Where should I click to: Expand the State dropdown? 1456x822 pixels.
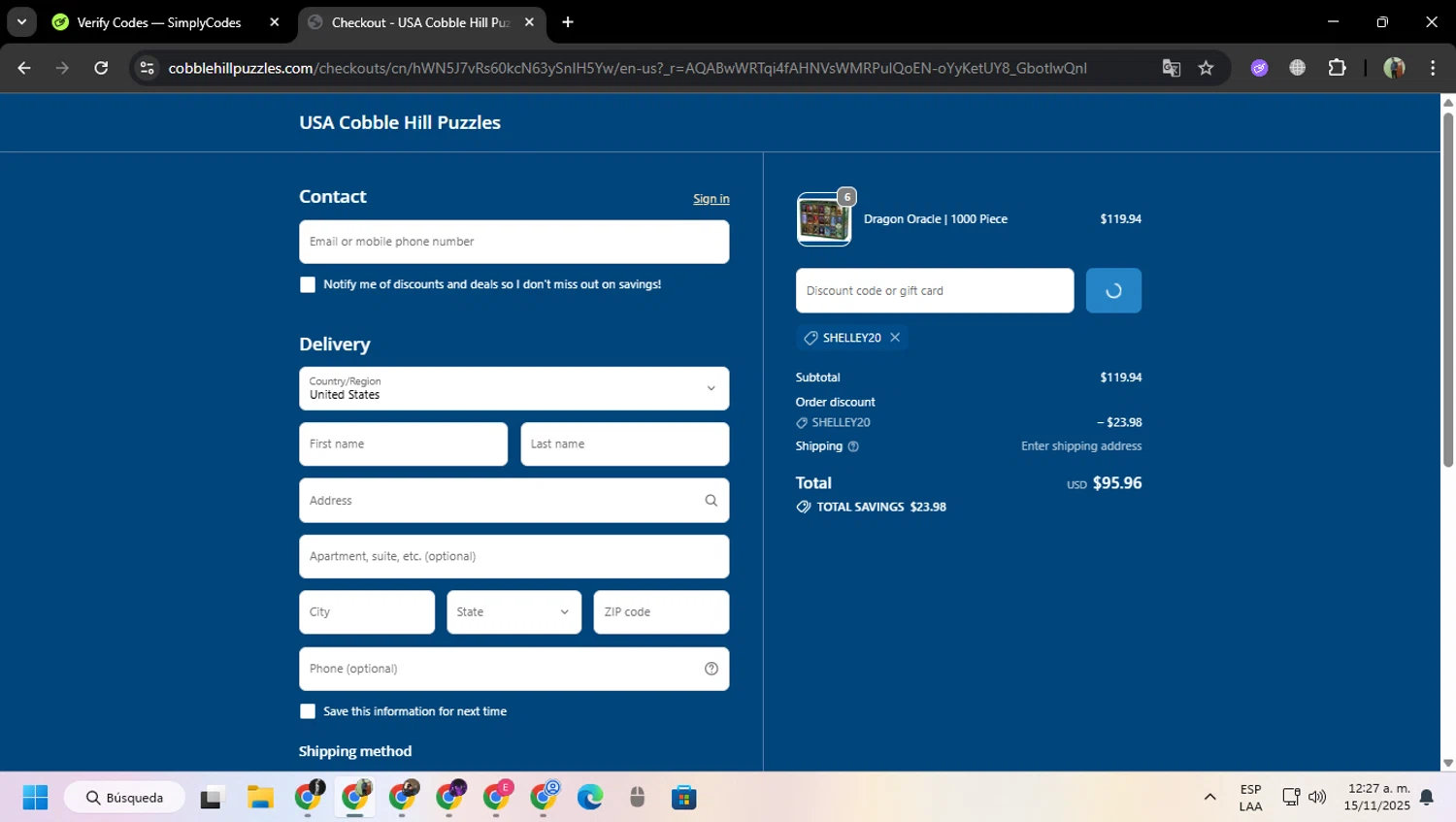tap(513, 612)
